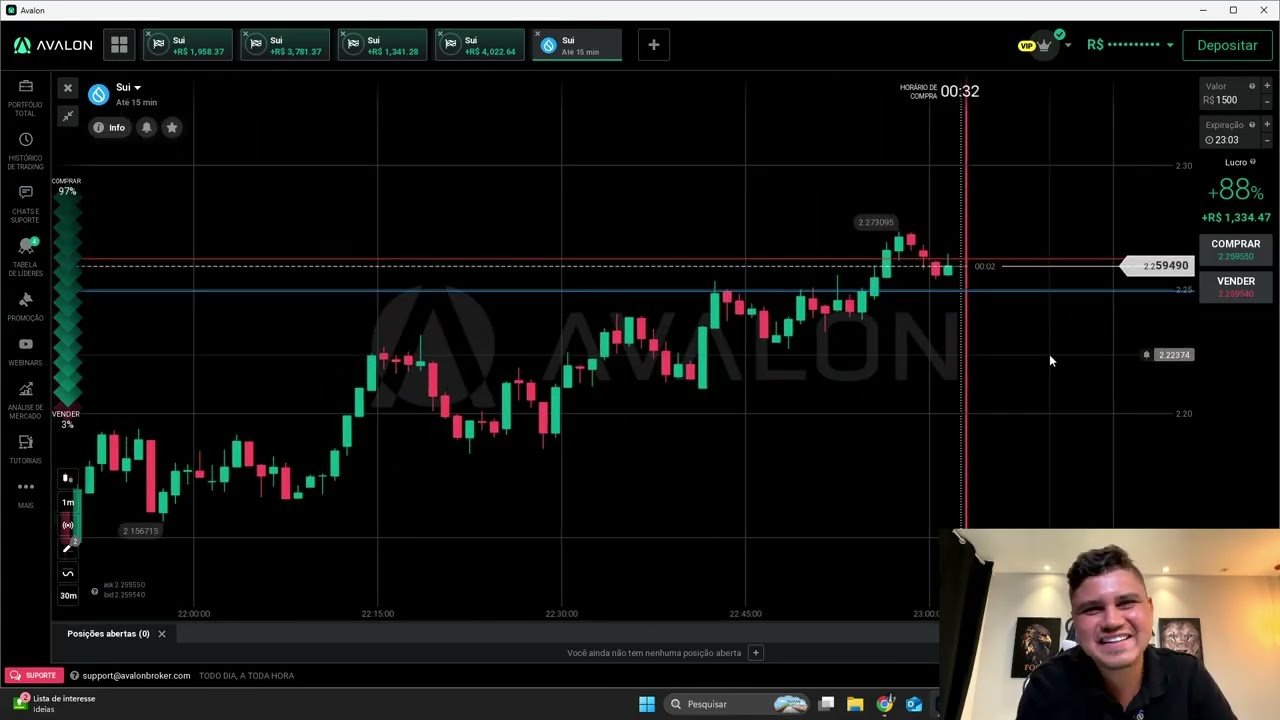The width and height of the screenshot is (1280, 720).
Task: Select the drawing pencil tool on the chart
Action: 67,548
